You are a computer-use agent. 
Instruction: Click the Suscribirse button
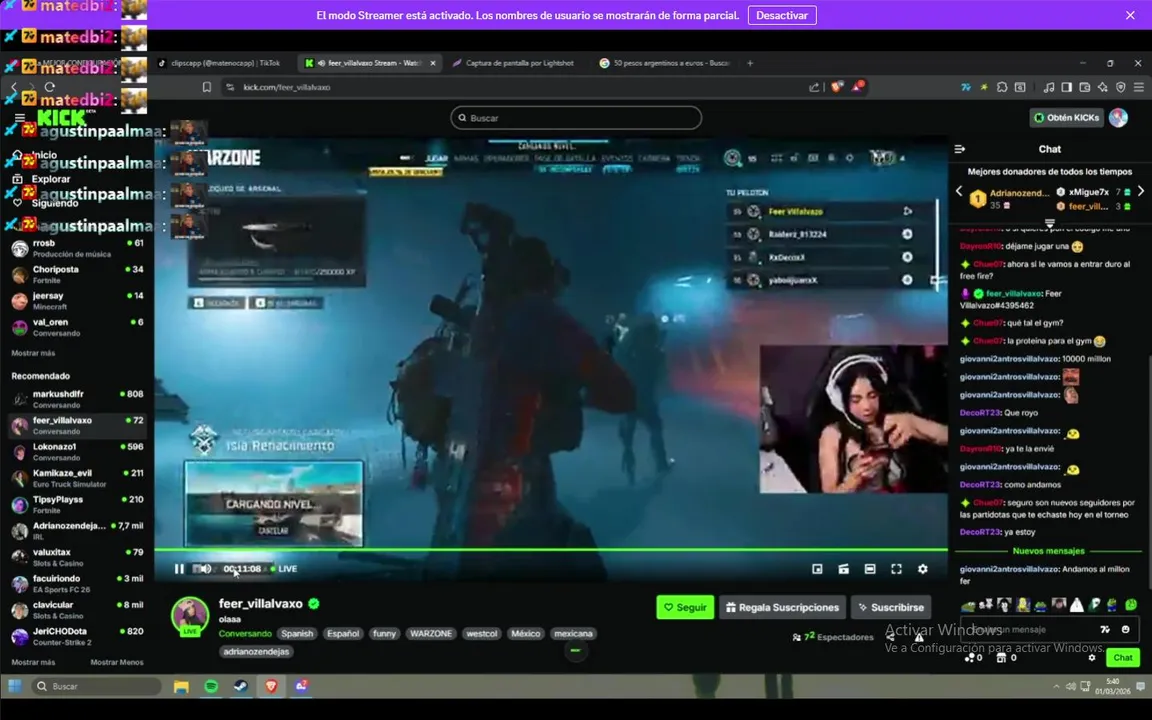[x=890, y=608]
